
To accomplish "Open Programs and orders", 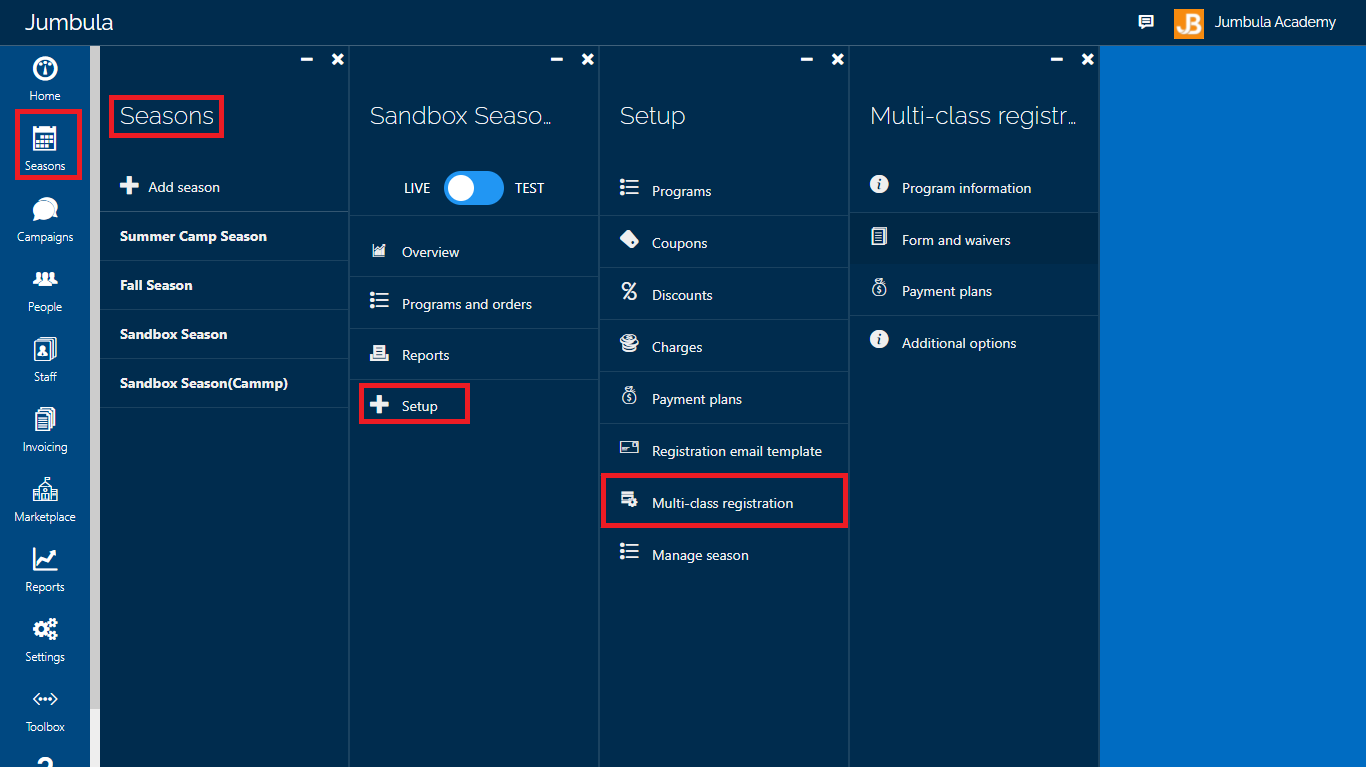I will 474,303.
